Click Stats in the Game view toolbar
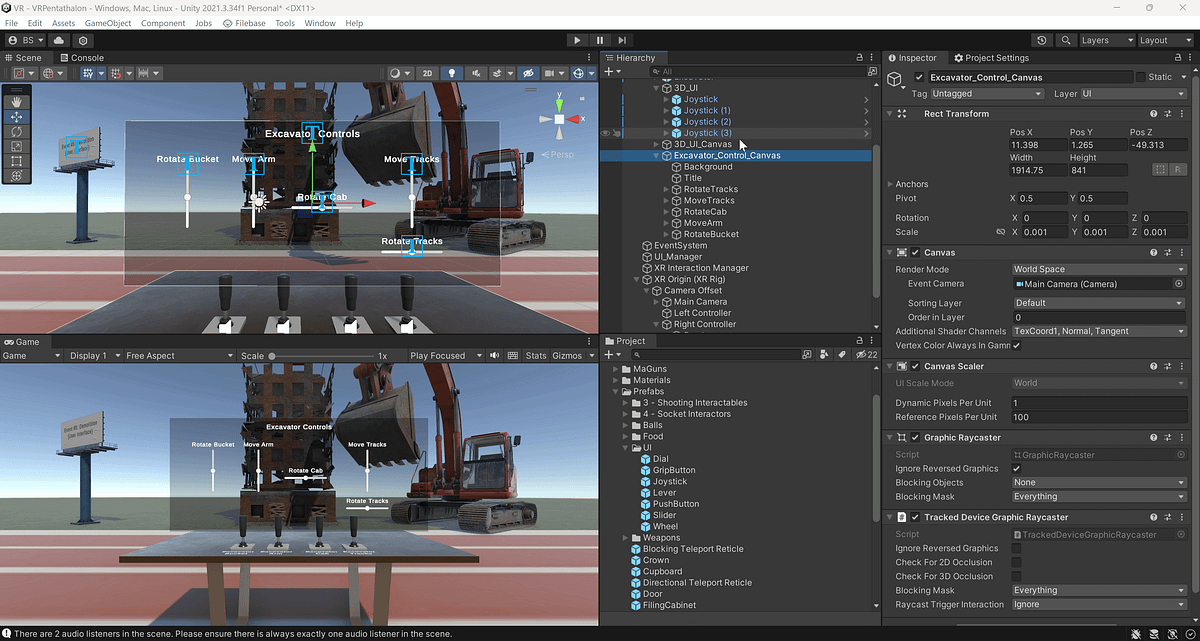Viewport: 1200px width, 641px height. click(536, 354)
